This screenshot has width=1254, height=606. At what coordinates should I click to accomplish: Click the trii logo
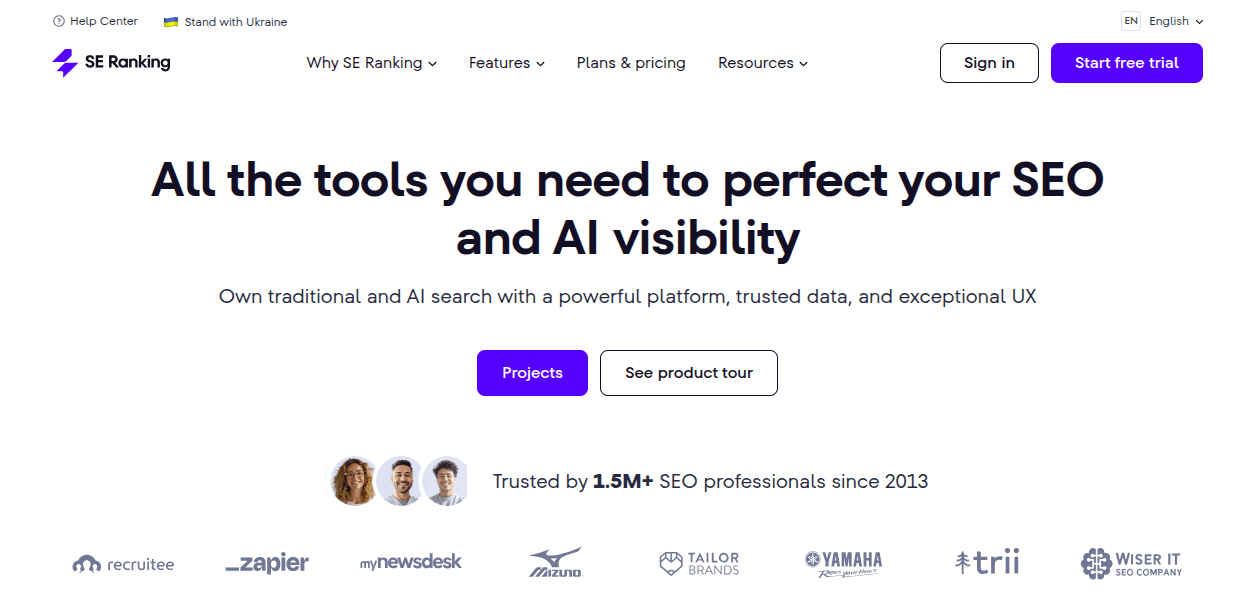[x=987, y=563]
